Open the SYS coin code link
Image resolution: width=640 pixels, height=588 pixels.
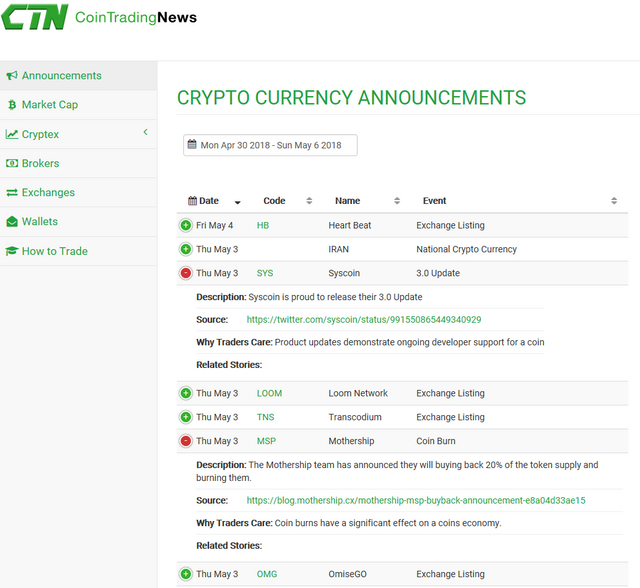pos(265,273)
